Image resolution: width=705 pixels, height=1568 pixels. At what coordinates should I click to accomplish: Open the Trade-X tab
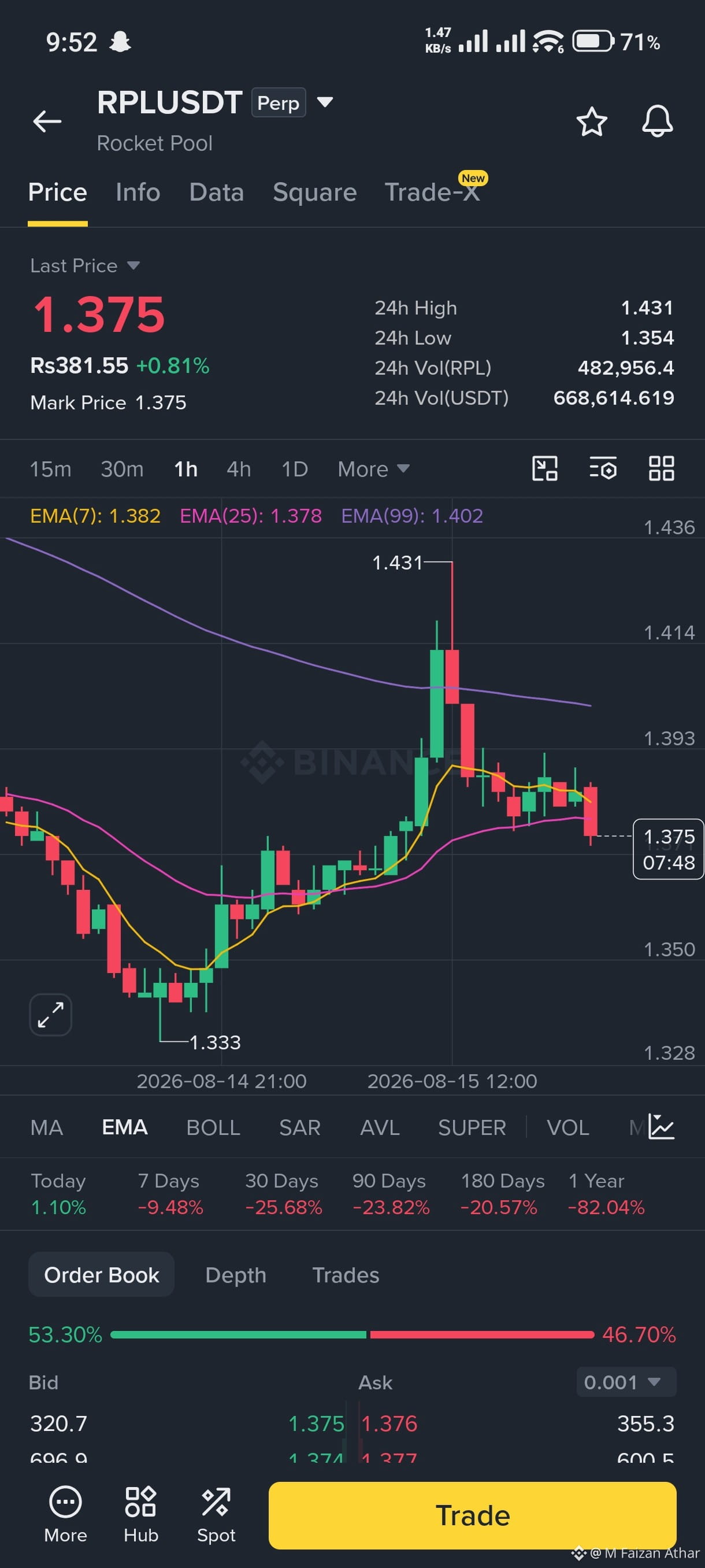click(x=432, y=193)
